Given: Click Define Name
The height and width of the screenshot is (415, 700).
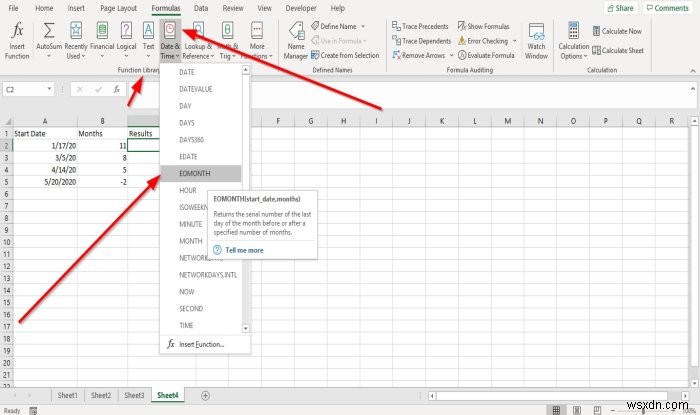Looking at the screenshot, I should point(334,26).
